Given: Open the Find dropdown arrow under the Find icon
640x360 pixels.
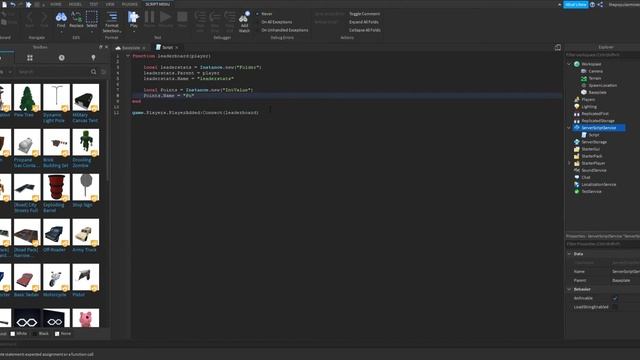Looking at the screenshot, I should [x=61, y=31].
